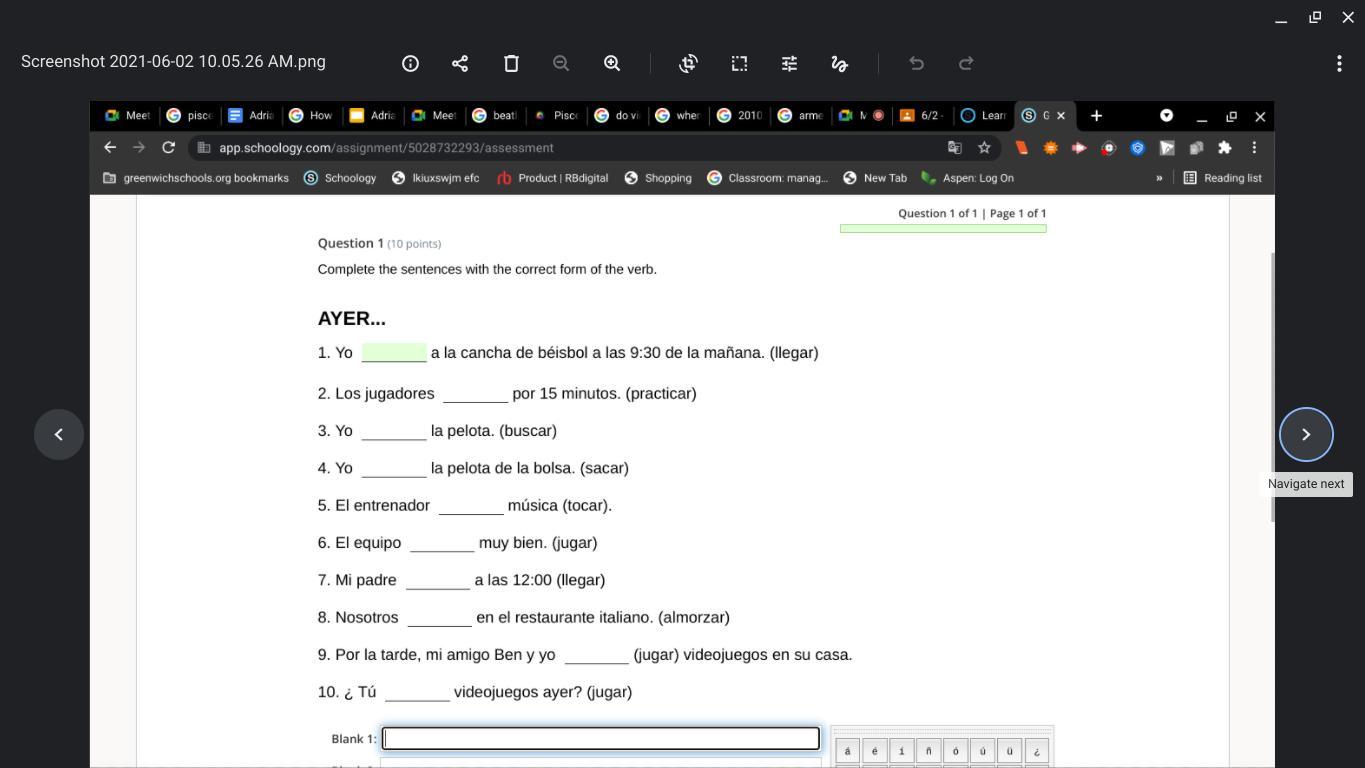Click the Blank 1 answer field
This screenshot has height=768, width=1365.
click(601, 738)
